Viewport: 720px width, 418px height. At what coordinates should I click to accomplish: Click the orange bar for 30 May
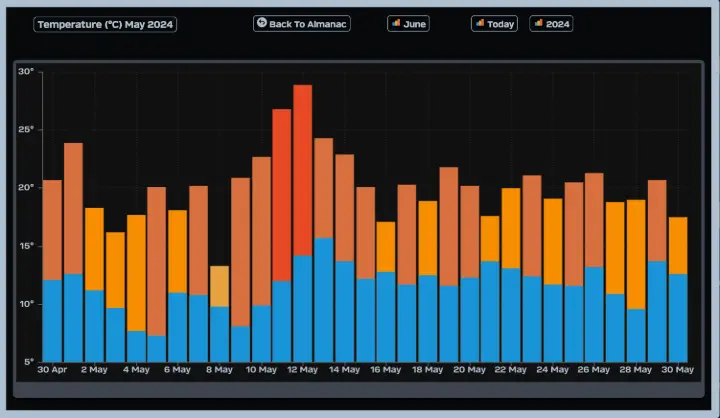[678, 245]
